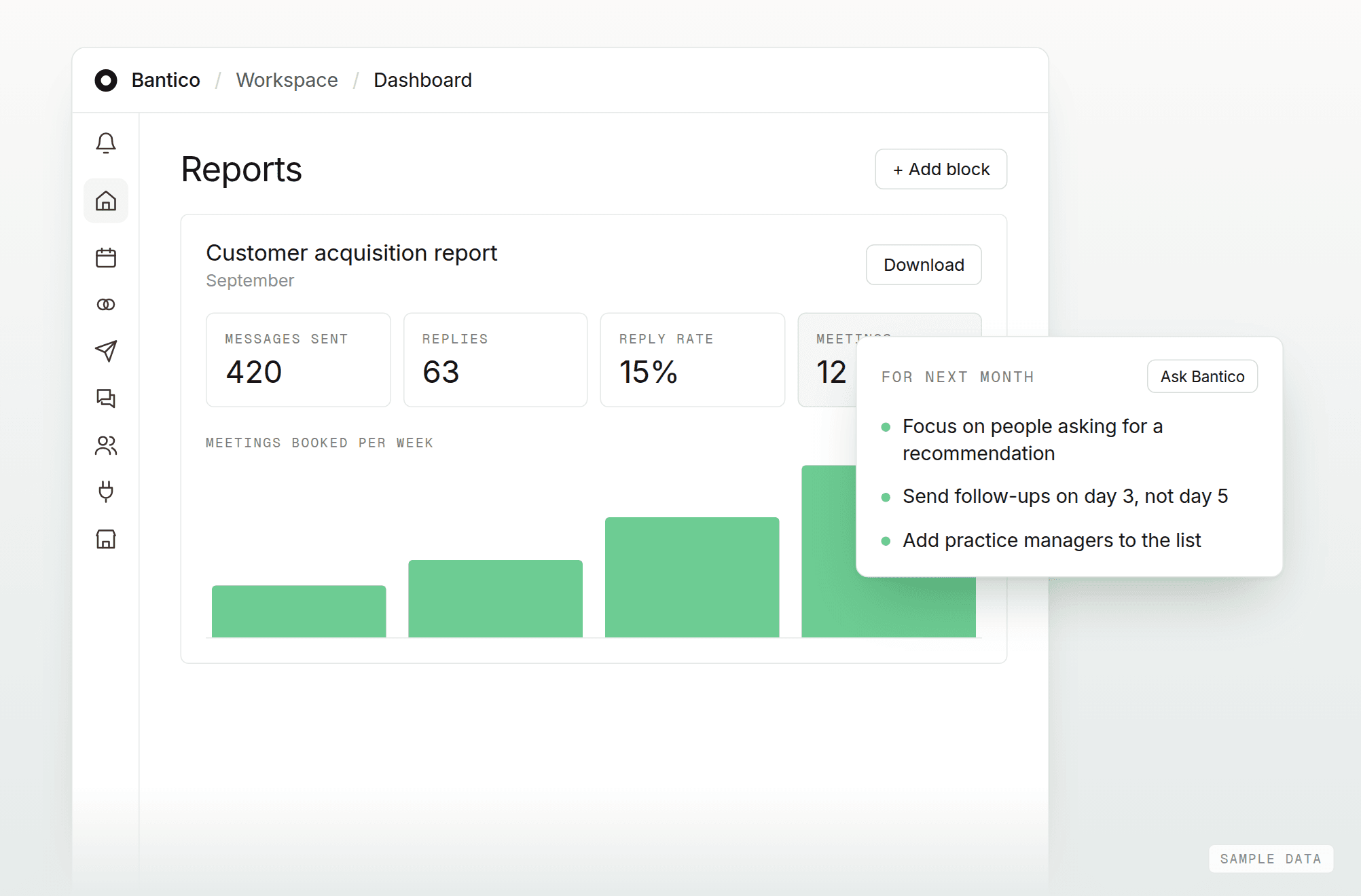Select the Dashboard breadcrumb
1361x896 pixels.
[422, 80]
